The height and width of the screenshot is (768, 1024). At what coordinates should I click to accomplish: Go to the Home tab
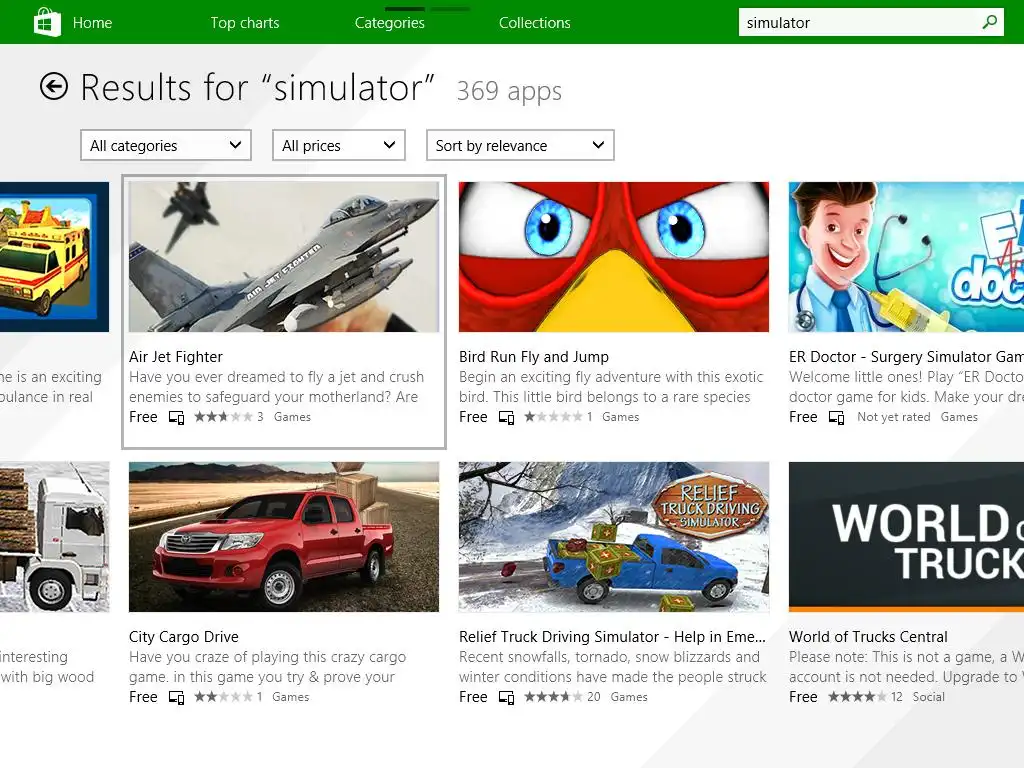point(92,23)
